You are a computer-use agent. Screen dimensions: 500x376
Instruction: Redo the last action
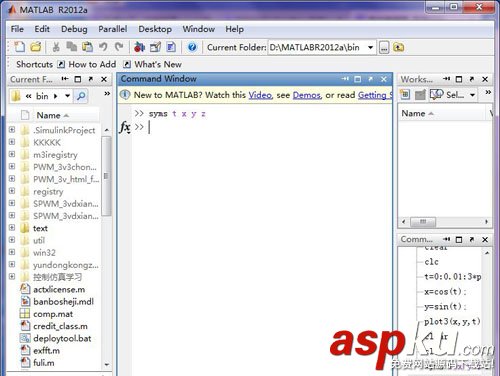coord(119,47)
